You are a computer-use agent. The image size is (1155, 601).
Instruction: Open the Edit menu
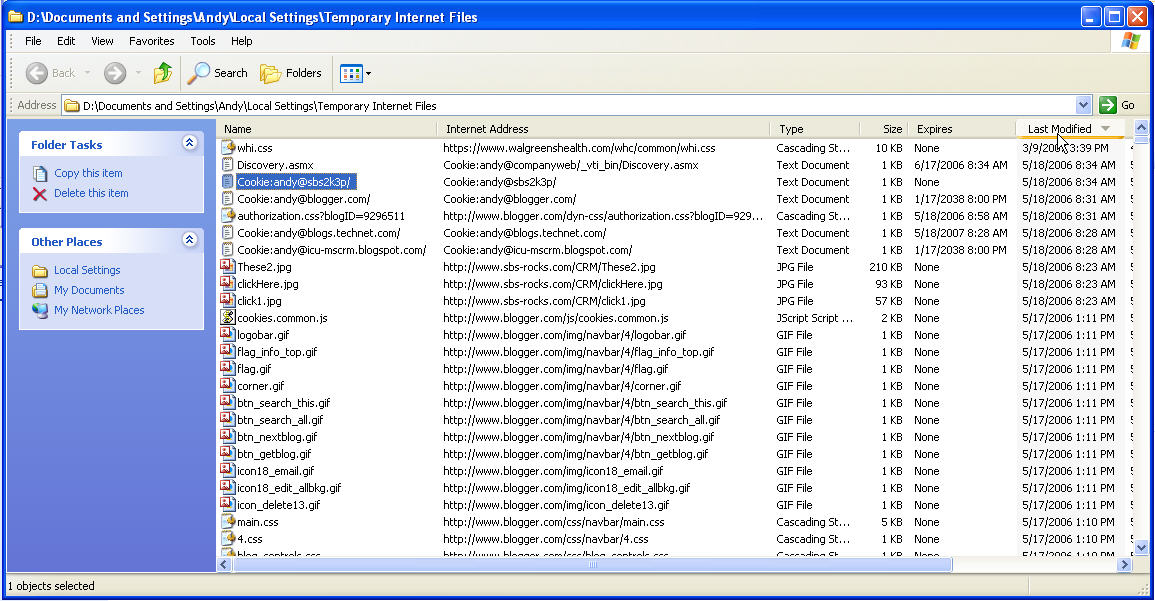[66, 41]
